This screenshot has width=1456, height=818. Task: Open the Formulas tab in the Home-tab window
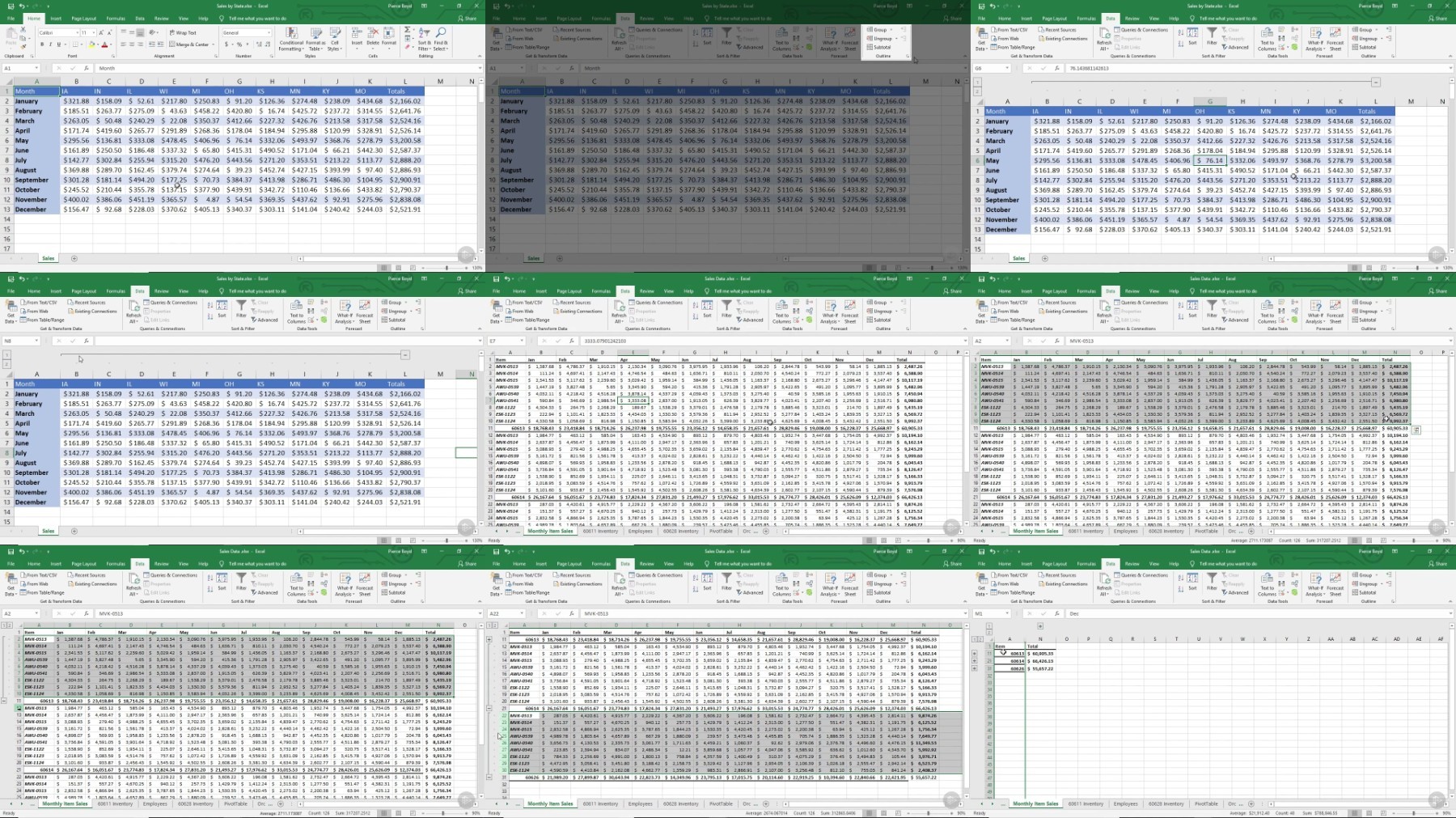(x=116, y=18)
